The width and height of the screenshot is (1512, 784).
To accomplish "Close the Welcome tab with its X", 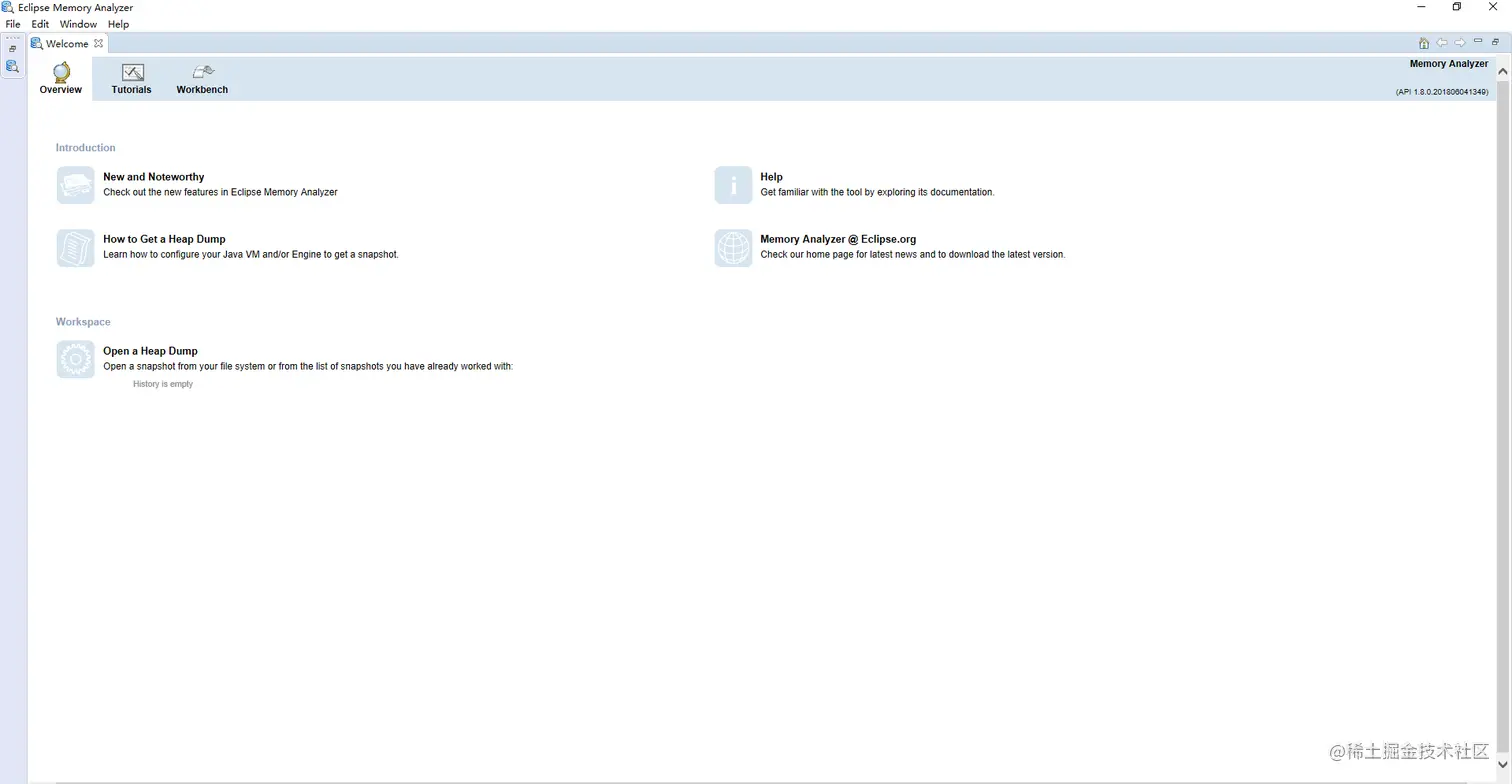I will (x=98, y=43).
